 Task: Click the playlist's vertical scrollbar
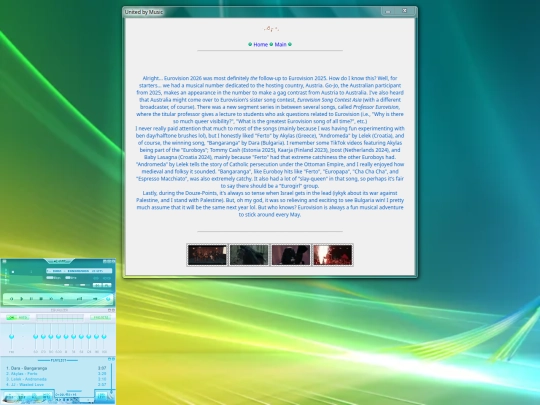coord(111,378)
